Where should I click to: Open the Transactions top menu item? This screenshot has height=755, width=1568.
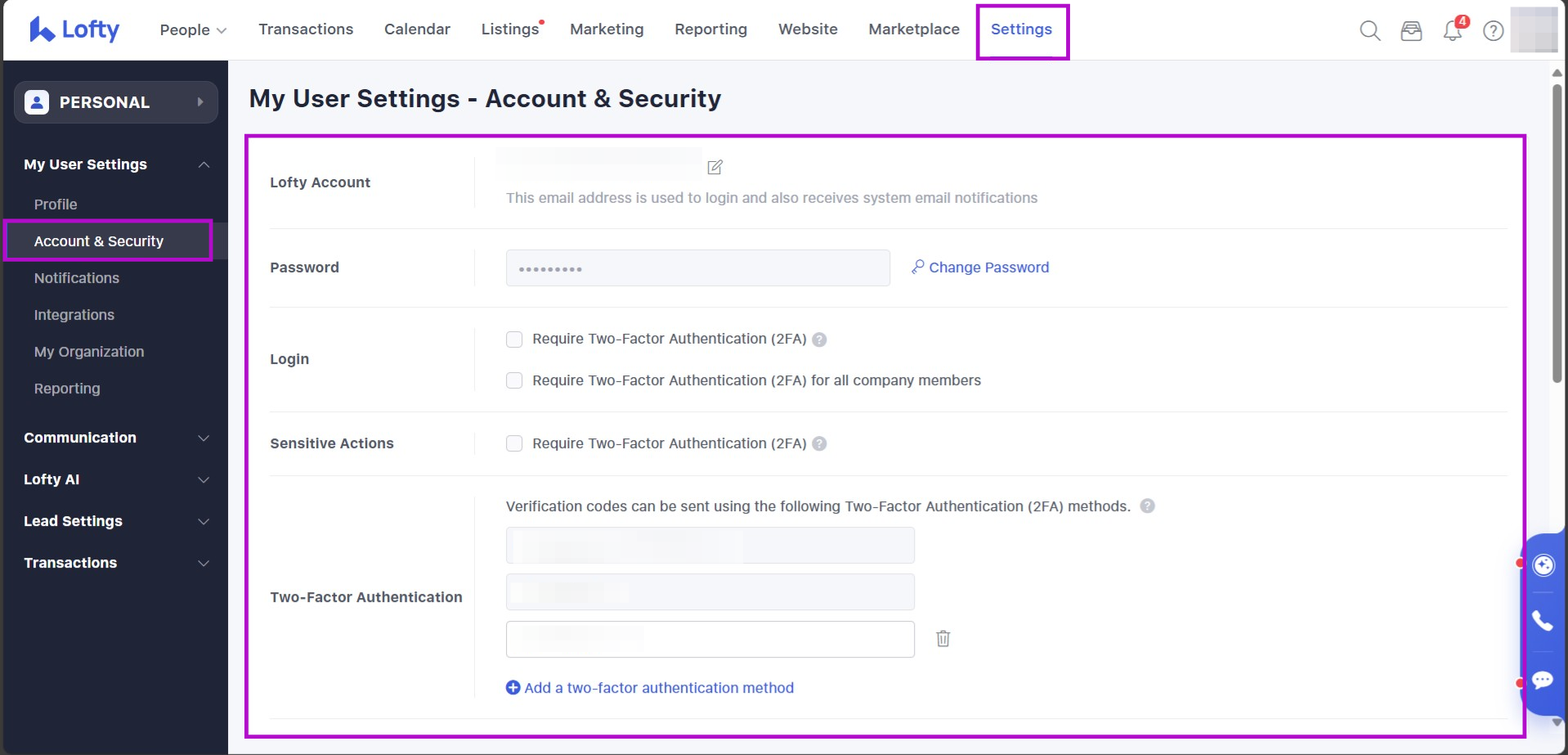[x=306, y=29]
